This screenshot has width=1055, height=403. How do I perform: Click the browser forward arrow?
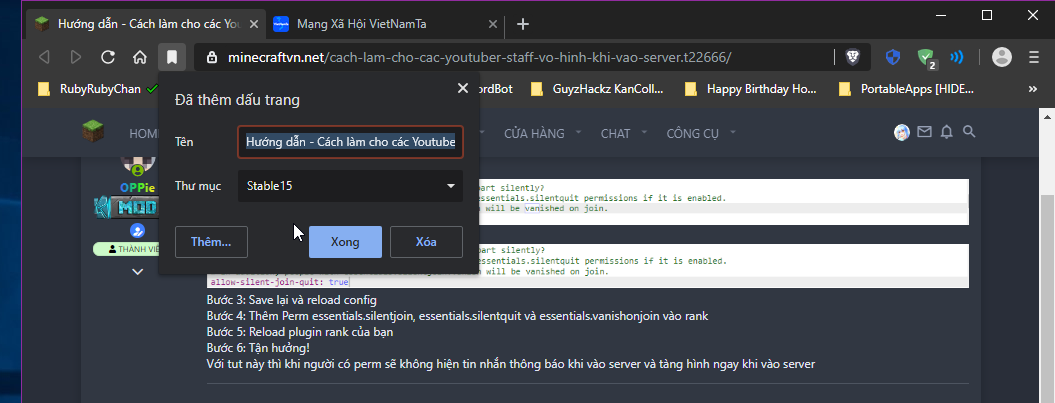tap(76, 57)
